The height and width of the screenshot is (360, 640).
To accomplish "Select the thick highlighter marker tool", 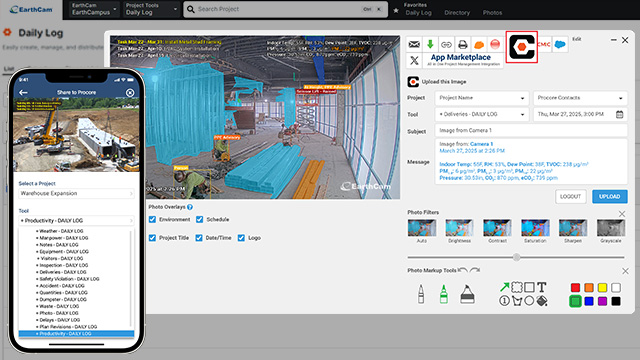I will pos(467,294).
